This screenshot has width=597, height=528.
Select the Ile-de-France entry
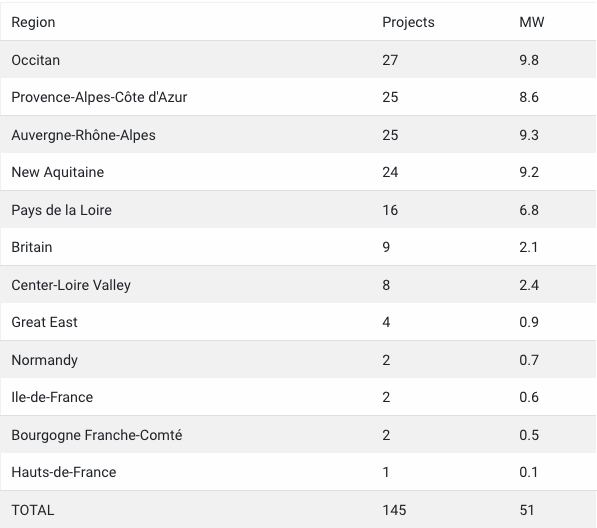tap(52, 397)
